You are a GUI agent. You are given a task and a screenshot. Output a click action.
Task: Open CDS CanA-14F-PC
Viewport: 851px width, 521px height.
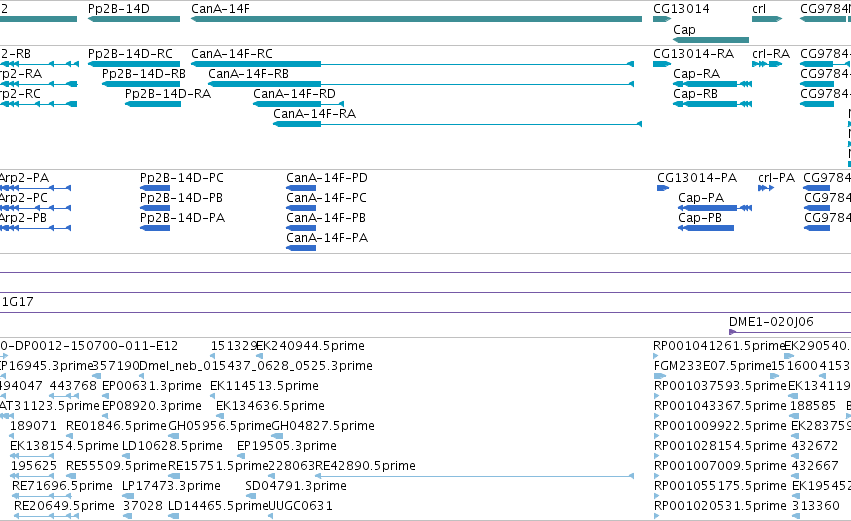301,208
